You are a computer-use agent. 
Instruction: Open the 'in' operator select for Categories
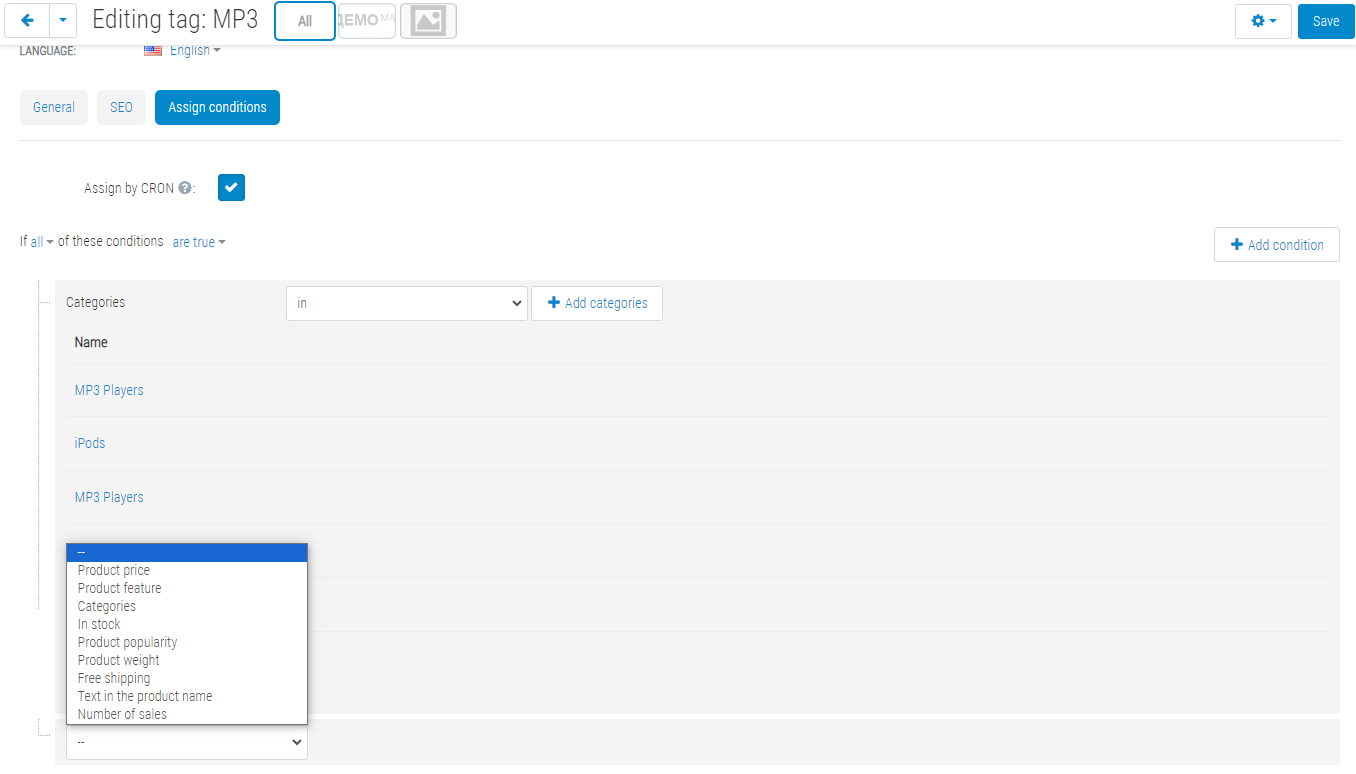coord(406,303)
